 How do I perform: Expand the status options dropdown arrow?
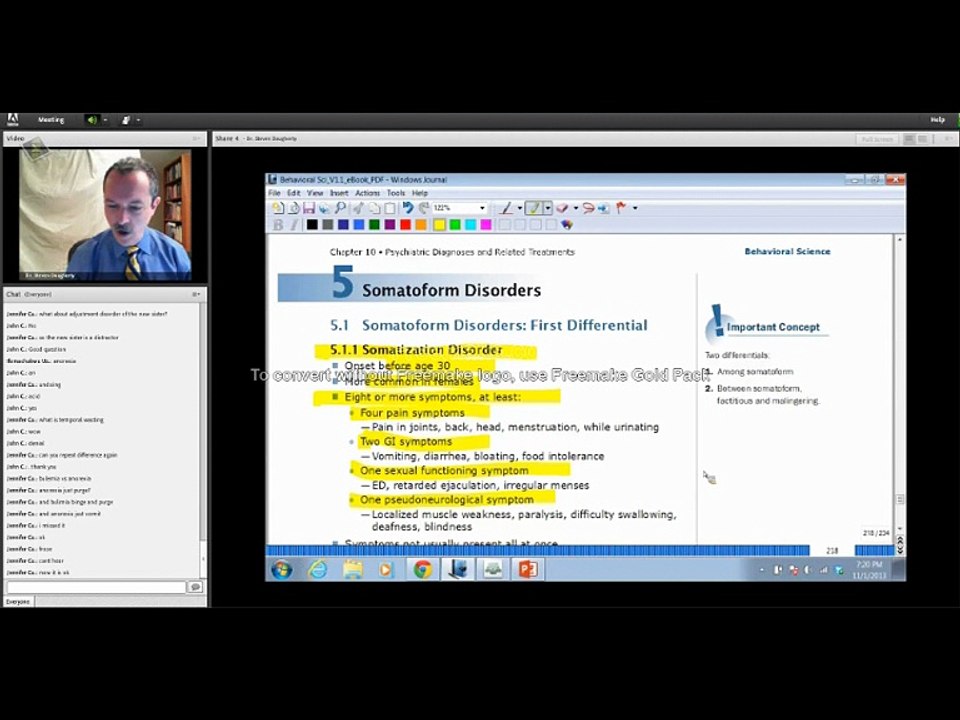tap(138, 120)
